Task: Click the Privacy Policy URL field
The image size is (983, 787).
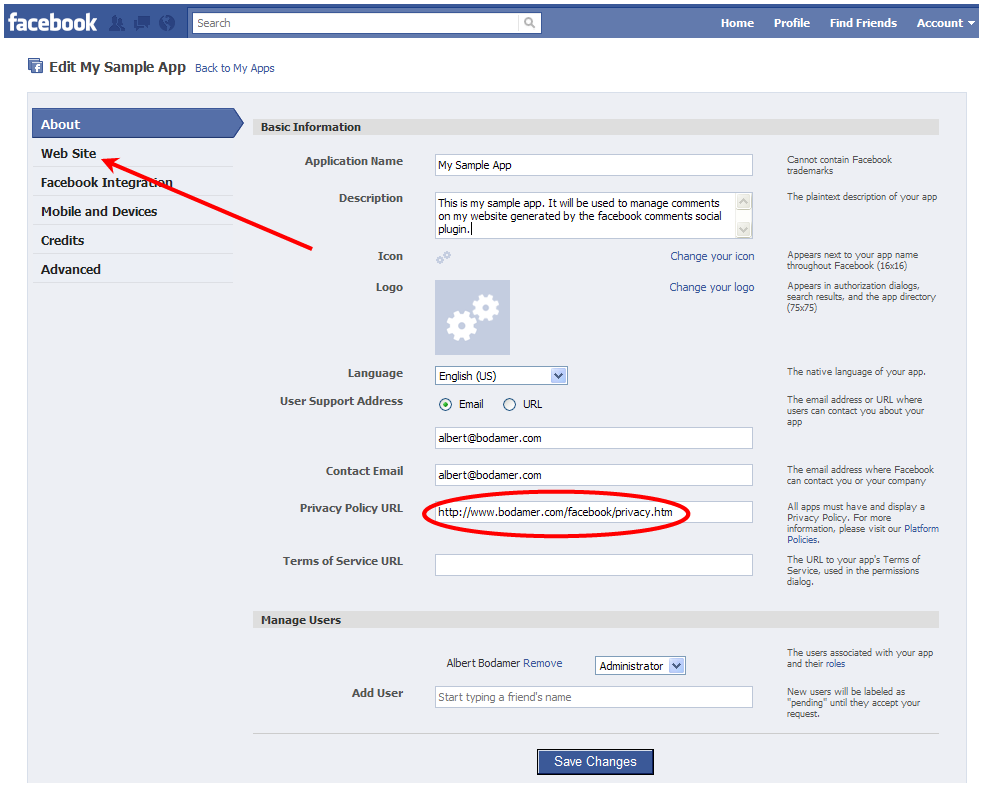Action: (594, 512)
